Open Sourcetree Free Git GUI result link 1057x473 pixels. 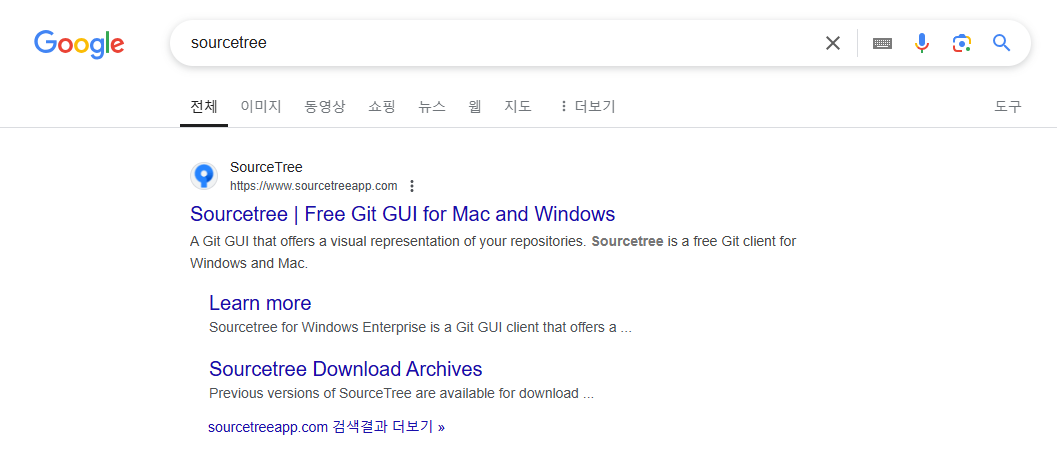tap(402, 214)
